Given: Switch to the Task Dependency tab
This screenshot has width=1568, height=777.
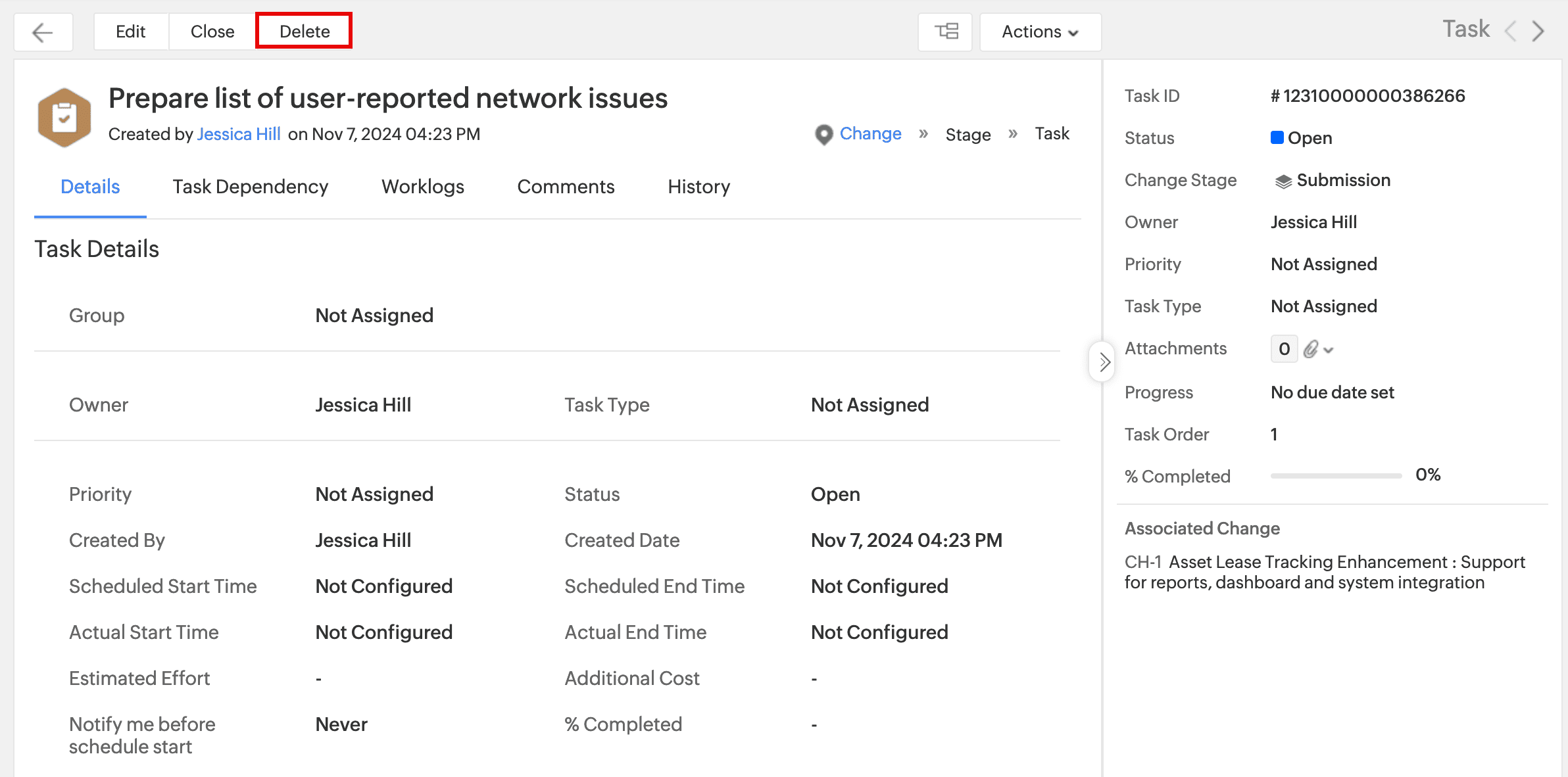Looking at the screenshot, I should tap(250, 187).
